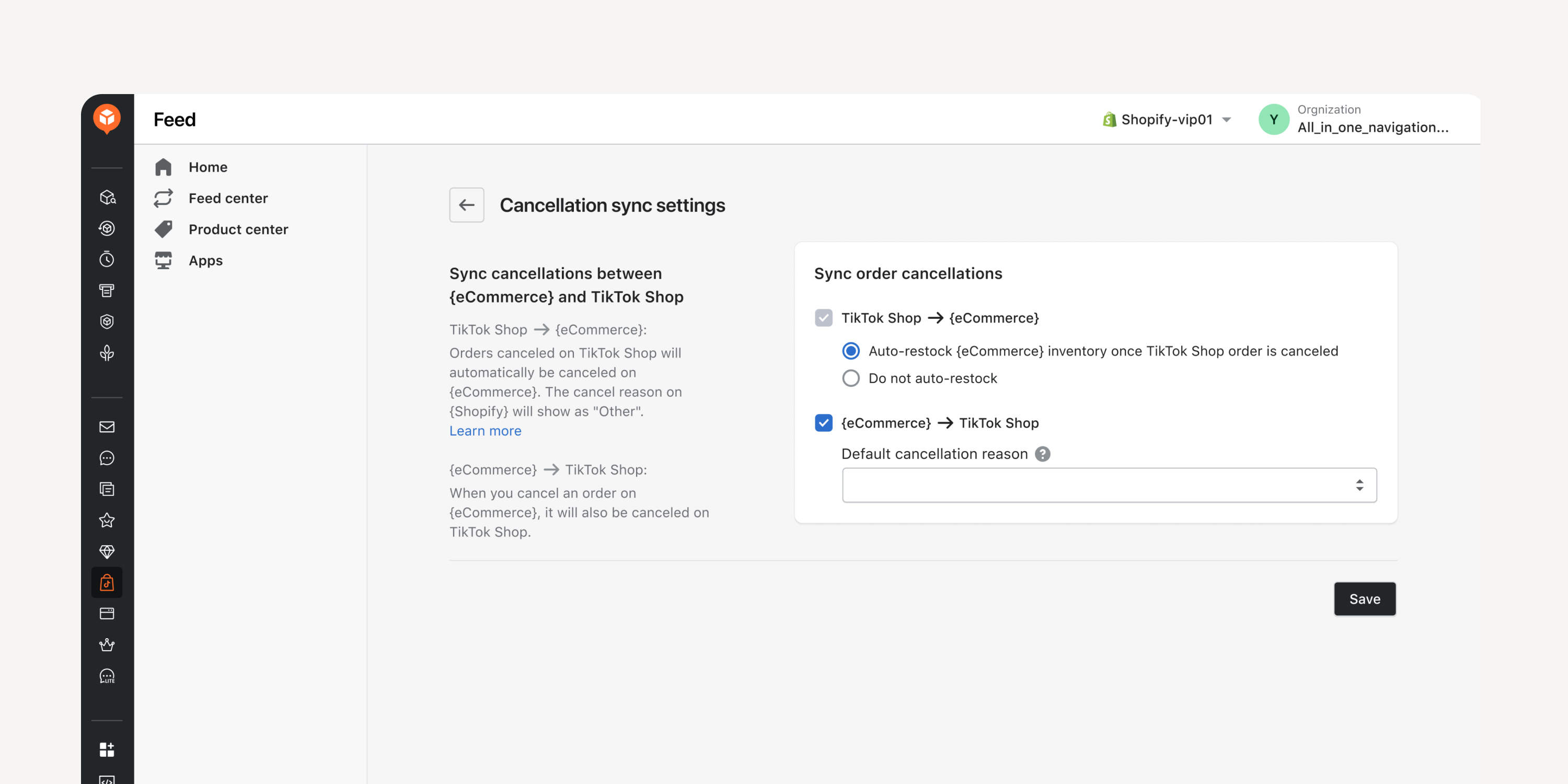Click the Shopify bag store icon
Viewport: 1568px width, 784px height.
coord(1109,119)
